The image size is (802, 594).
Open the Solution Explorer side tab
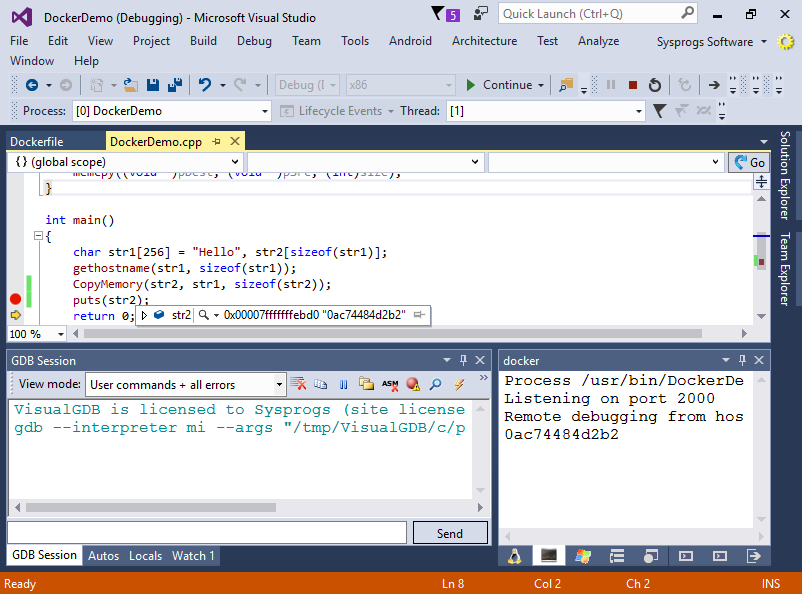click(785, 175)
